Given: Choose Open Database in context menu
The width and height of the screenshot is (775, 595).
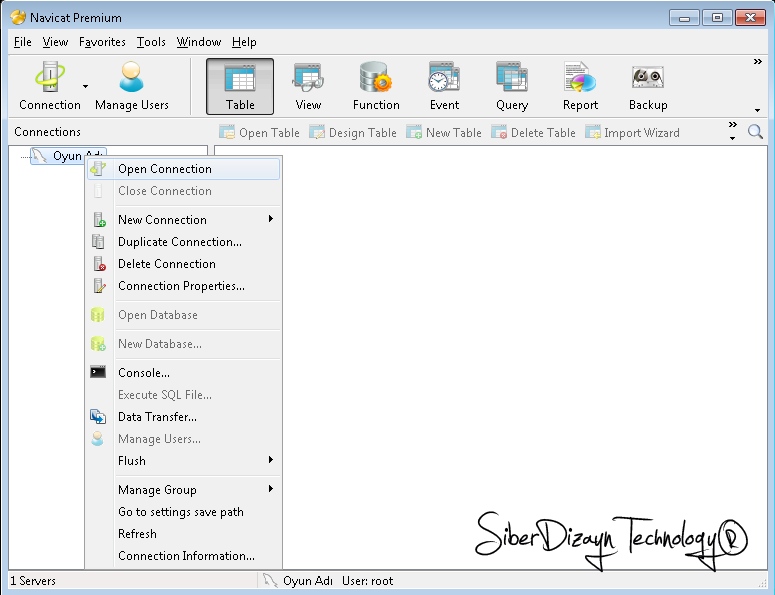Looking at the screenshot, I should click(183, 315).
